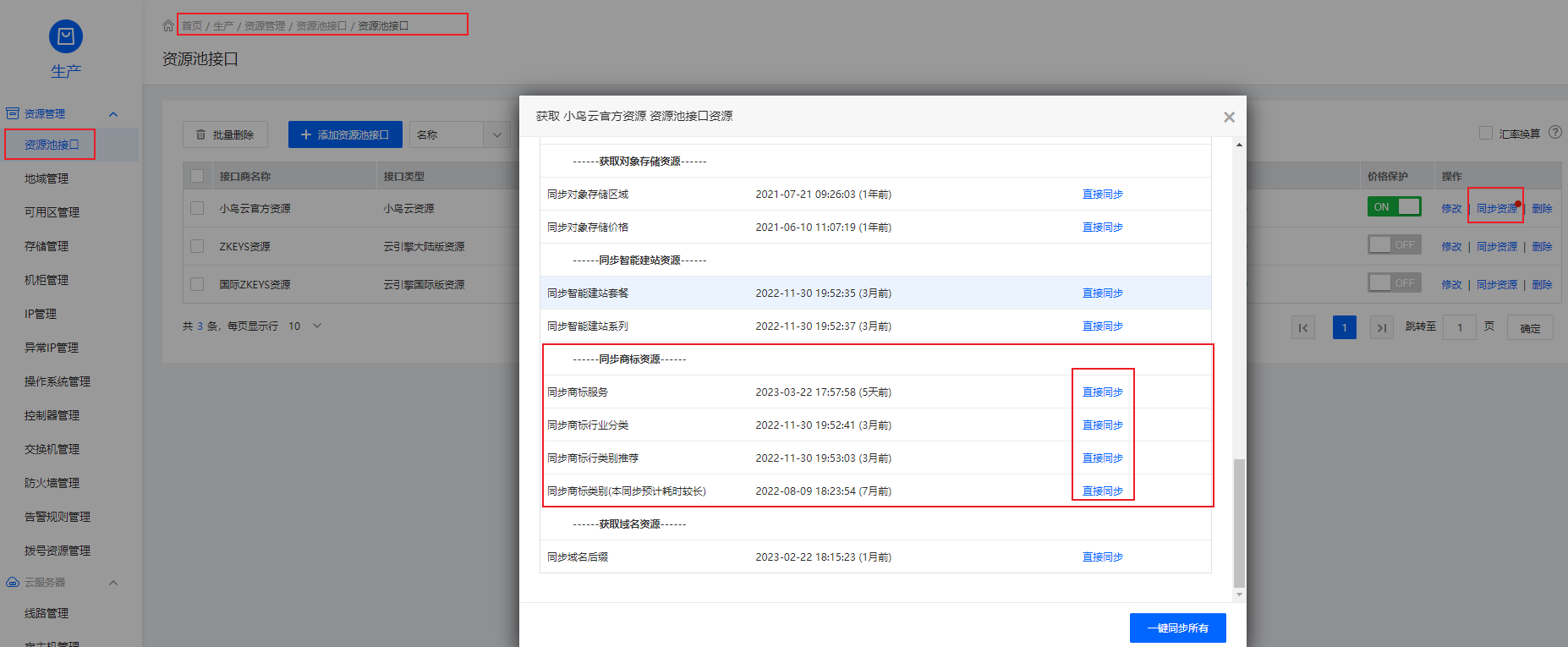Viewport: 1568px width, 647px height.
Task: Select page 1 in pagination
Action: tap(1344, 327)
